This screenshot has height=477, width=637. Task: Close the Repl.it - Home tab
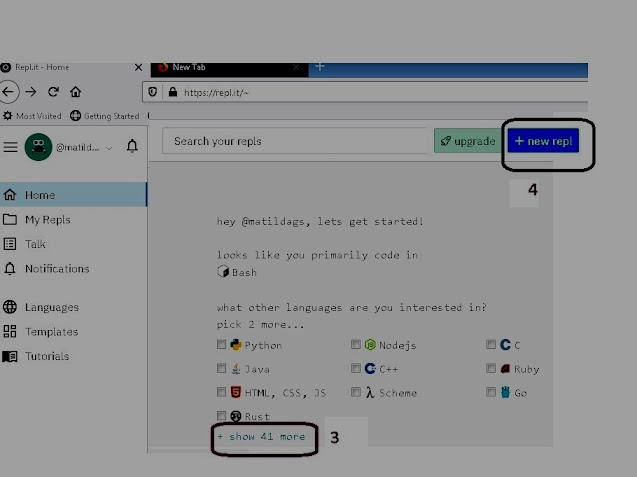[139, 67]
